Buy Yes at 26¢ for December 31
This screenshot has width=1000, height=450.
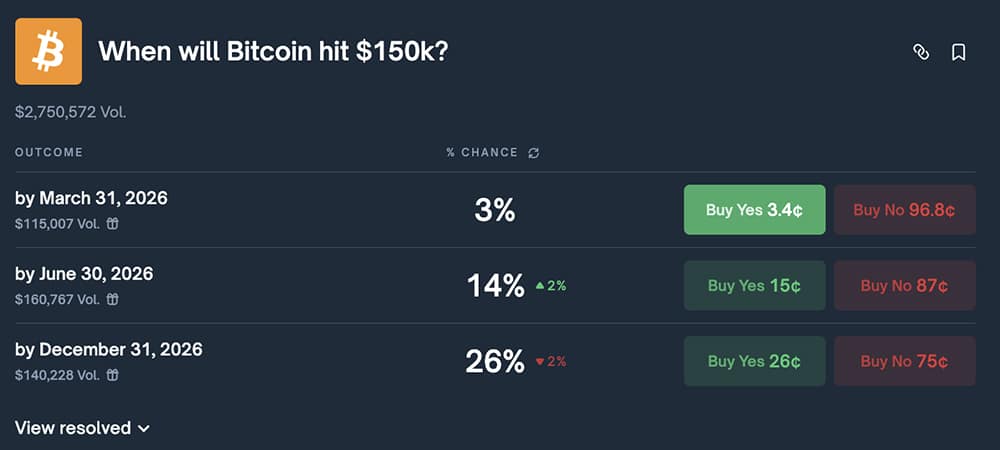point(754,361)
